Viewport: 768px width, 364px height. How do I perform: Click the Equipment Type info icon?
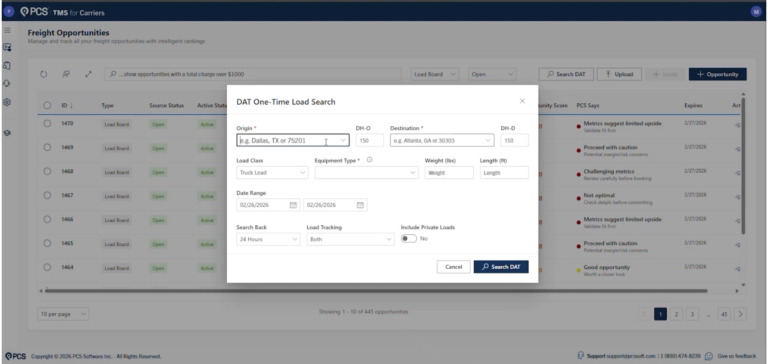point(369,160)
